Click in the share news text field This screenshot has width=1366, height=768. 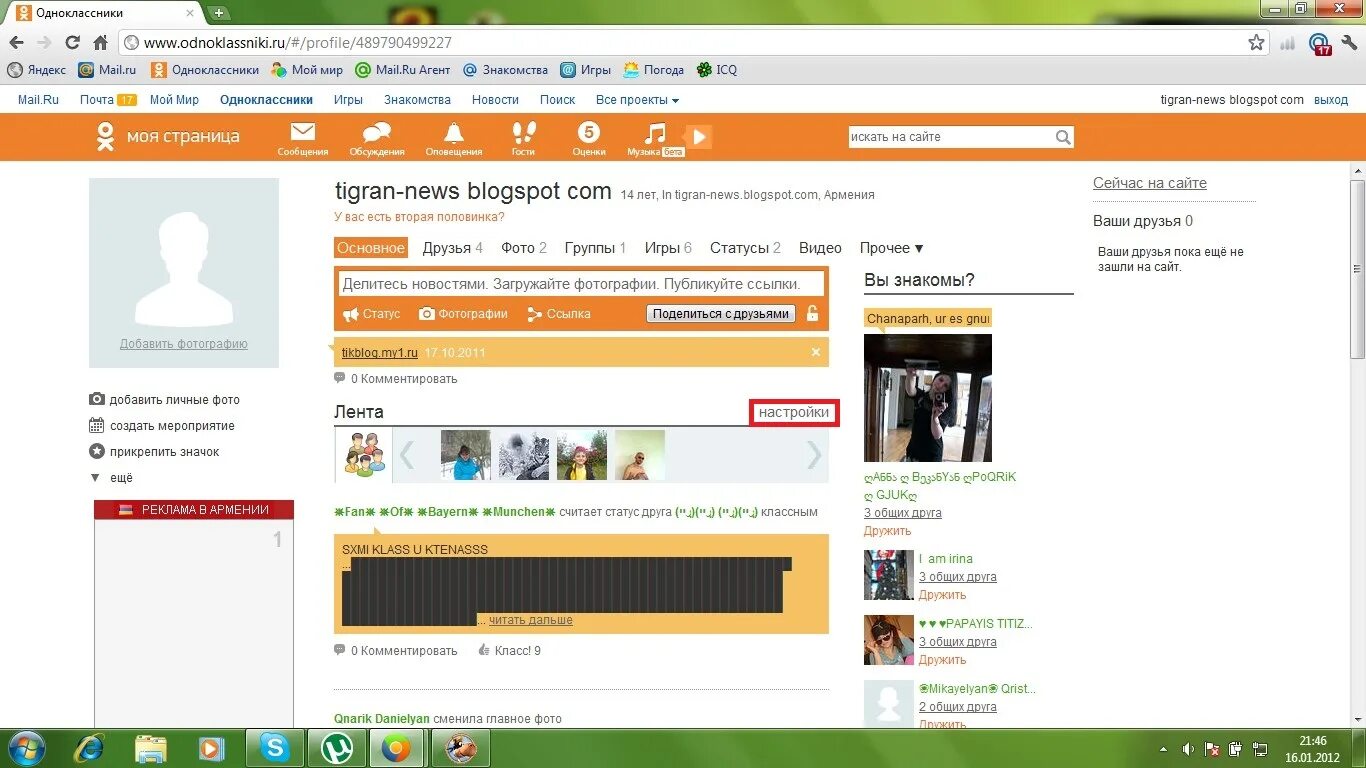click(x=582, y=284)
